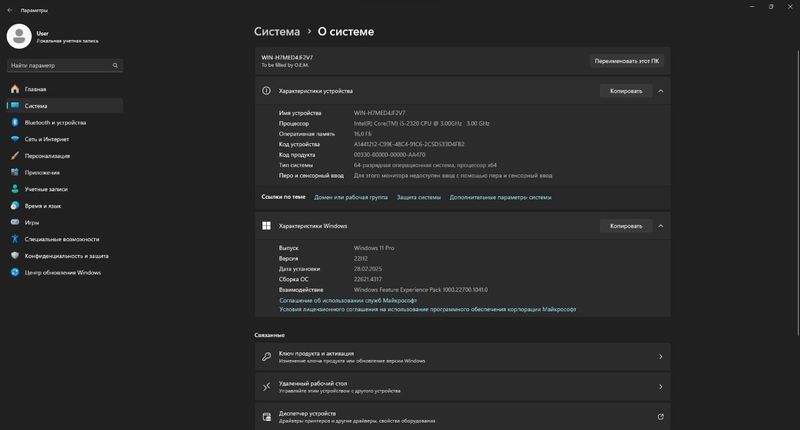Collapse the Характеристики Windows section

click(661, 225)
